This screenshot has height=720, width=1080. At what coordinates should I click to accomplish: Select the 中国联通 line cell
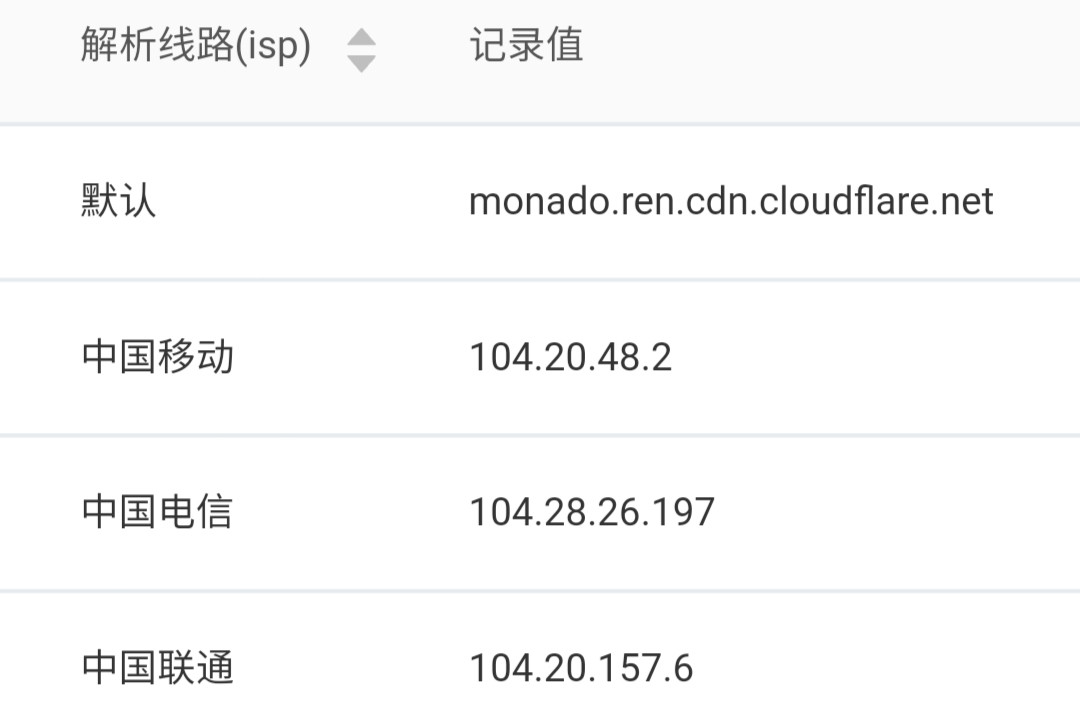[158, 668]
